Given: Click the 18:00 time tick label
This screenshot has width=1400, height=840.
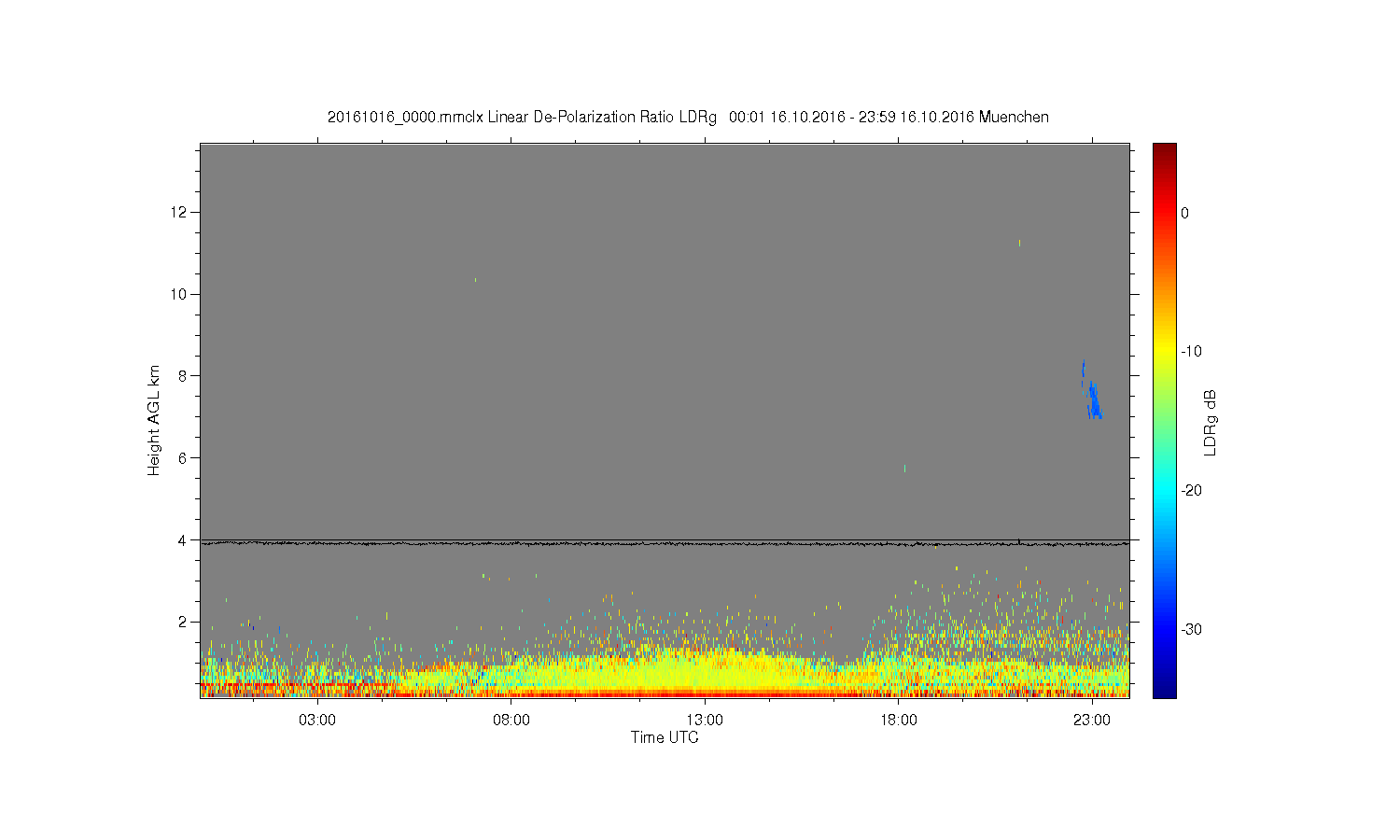Looking at the screenshot, I should click(899, 720).
